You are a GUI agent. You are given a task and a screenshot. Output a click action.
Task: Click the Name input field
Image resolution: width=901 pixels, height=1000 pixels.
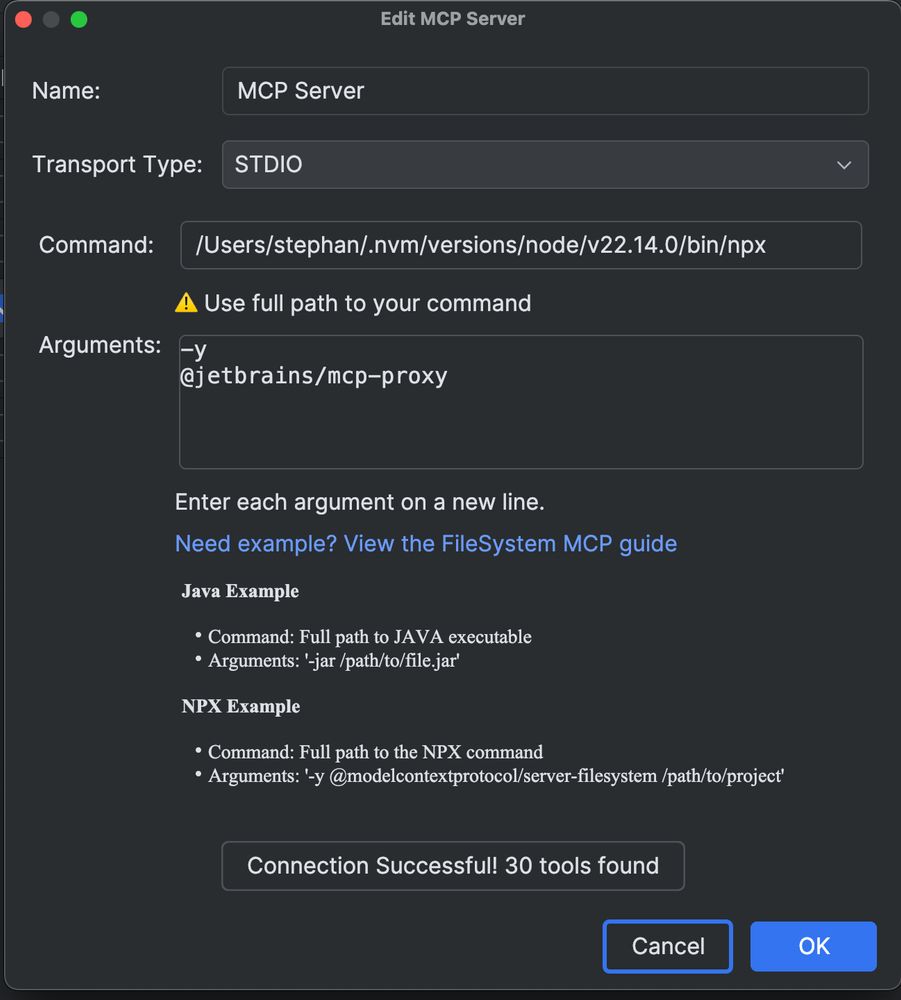[x=545, y=91]
